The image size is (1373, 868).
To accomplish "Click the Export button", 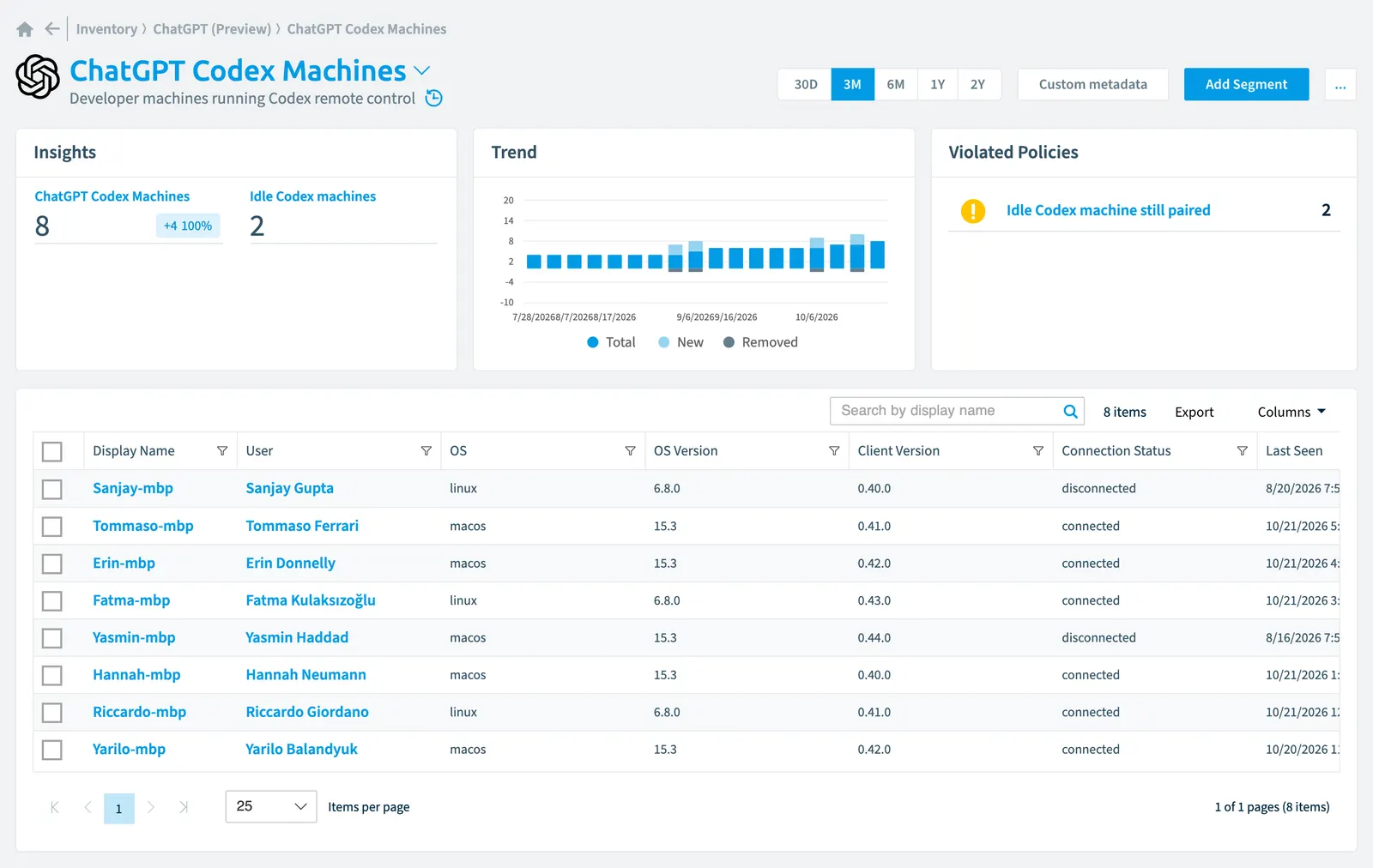I will pyautogui.click(x=1195, y=412).
